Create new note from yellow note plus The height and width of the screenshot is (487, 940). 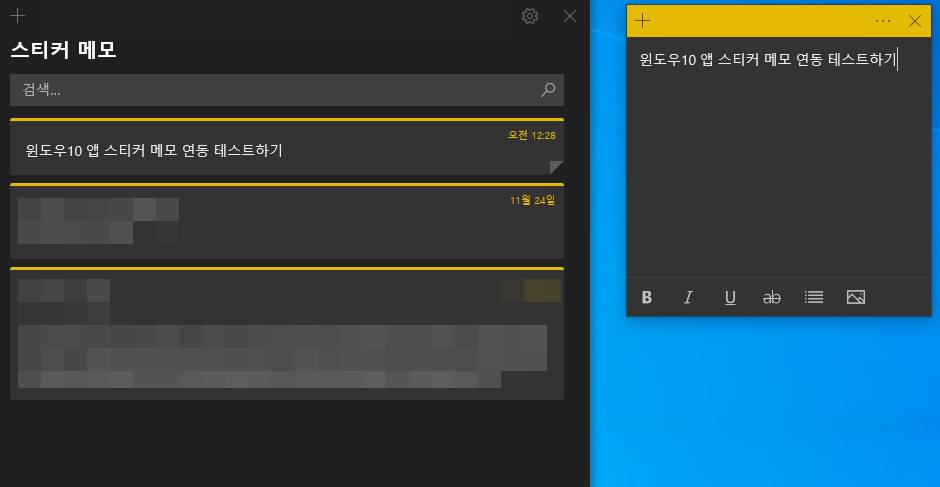(x=642, y=21)
